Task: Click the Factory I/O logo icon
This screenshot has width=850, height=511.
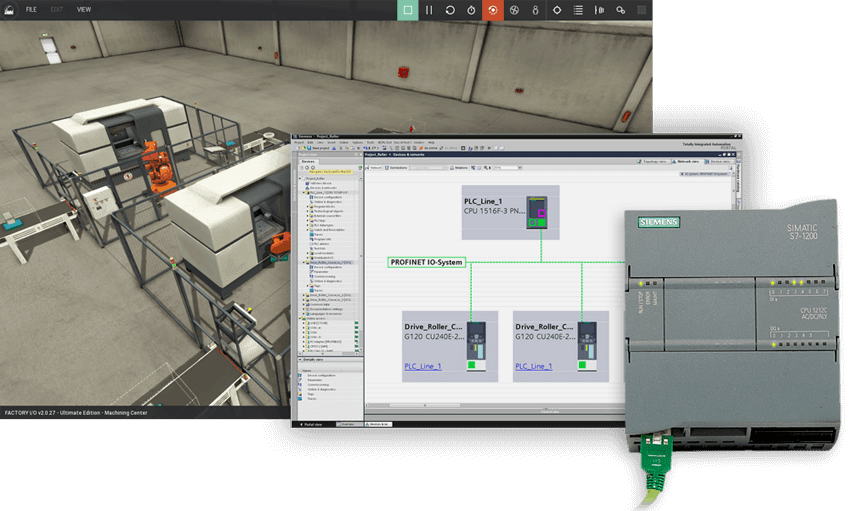Action: point(9,10)
